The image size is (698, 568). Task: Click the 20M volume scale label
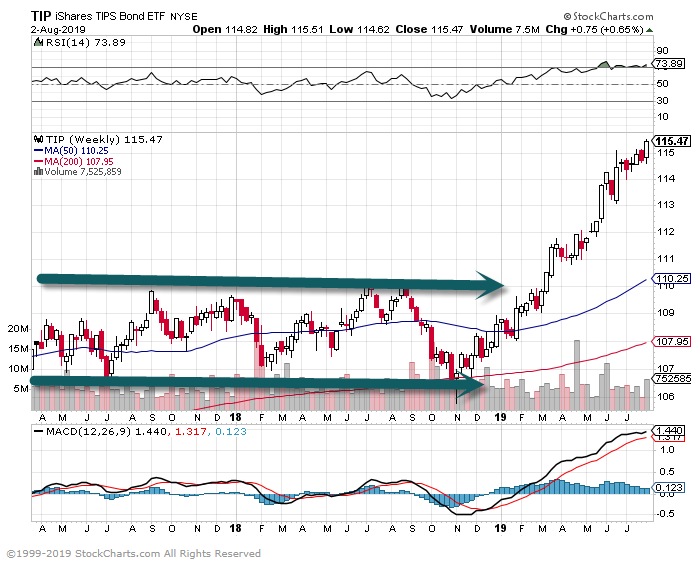point(18,329)
